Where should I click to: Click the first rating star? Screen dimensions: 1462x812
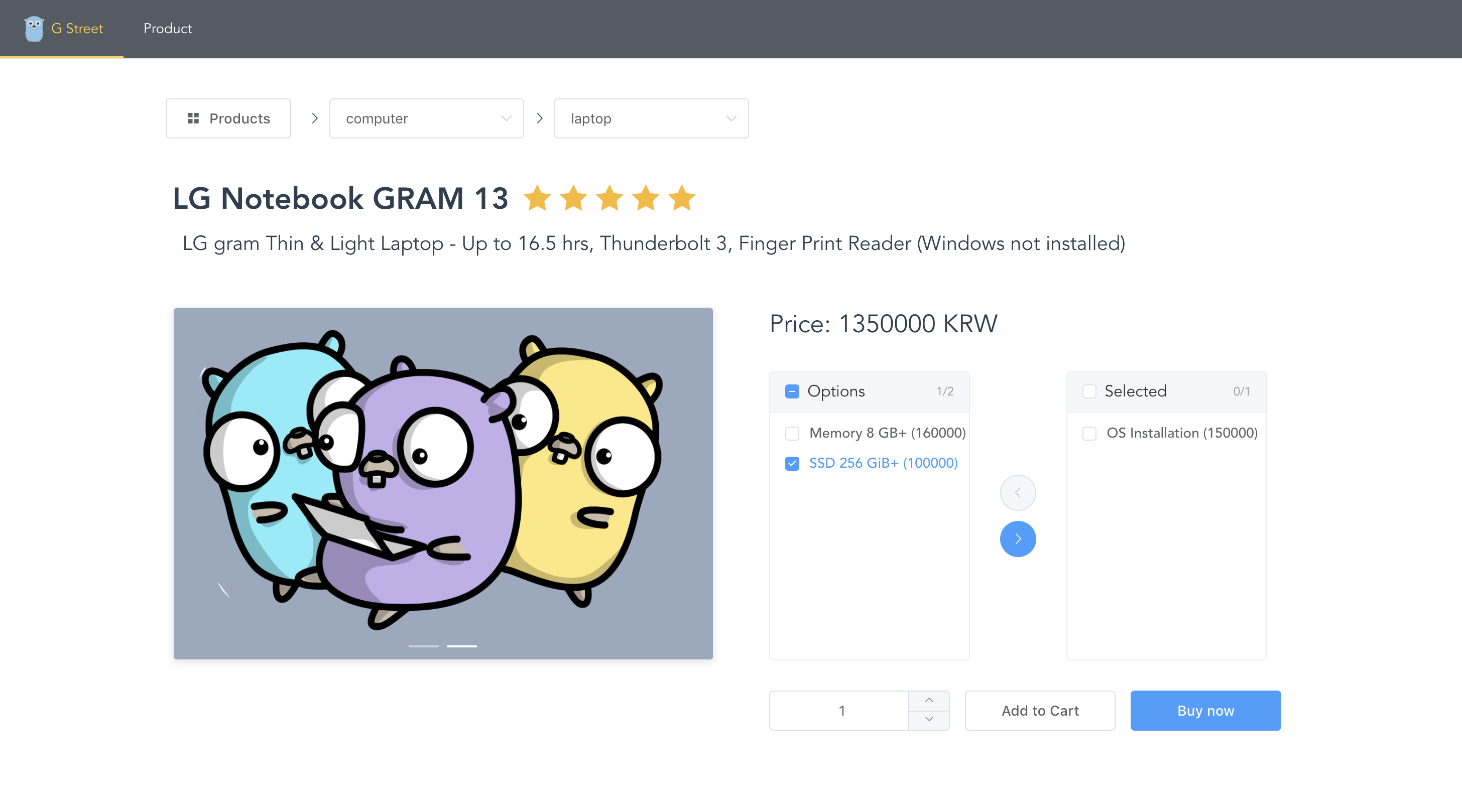[x=537, y=198]
